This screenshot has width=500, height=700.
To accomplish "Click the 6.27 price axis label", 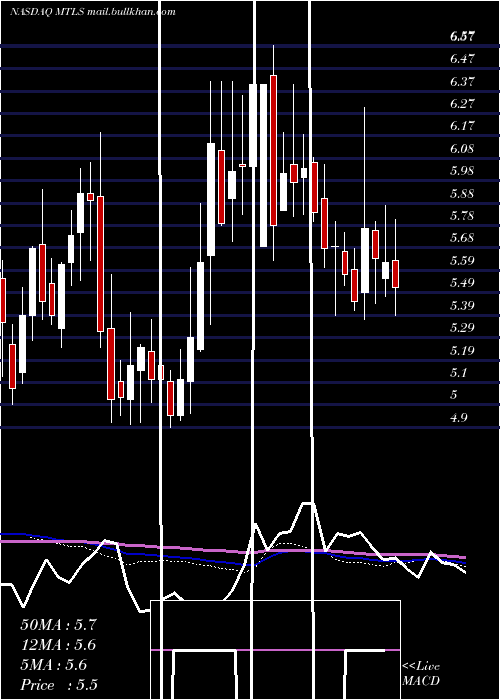I will [462, 104].
